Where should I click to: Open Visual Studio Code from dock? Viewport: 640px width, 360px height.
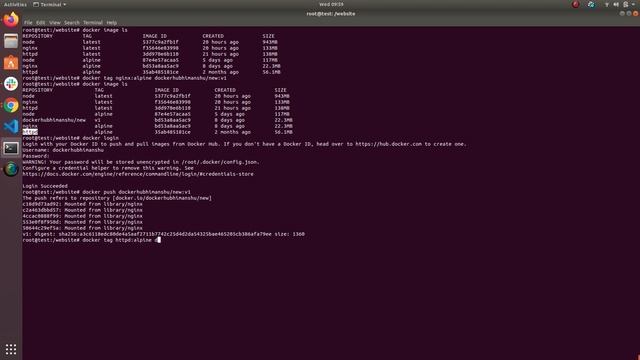(x=11, y=126)
